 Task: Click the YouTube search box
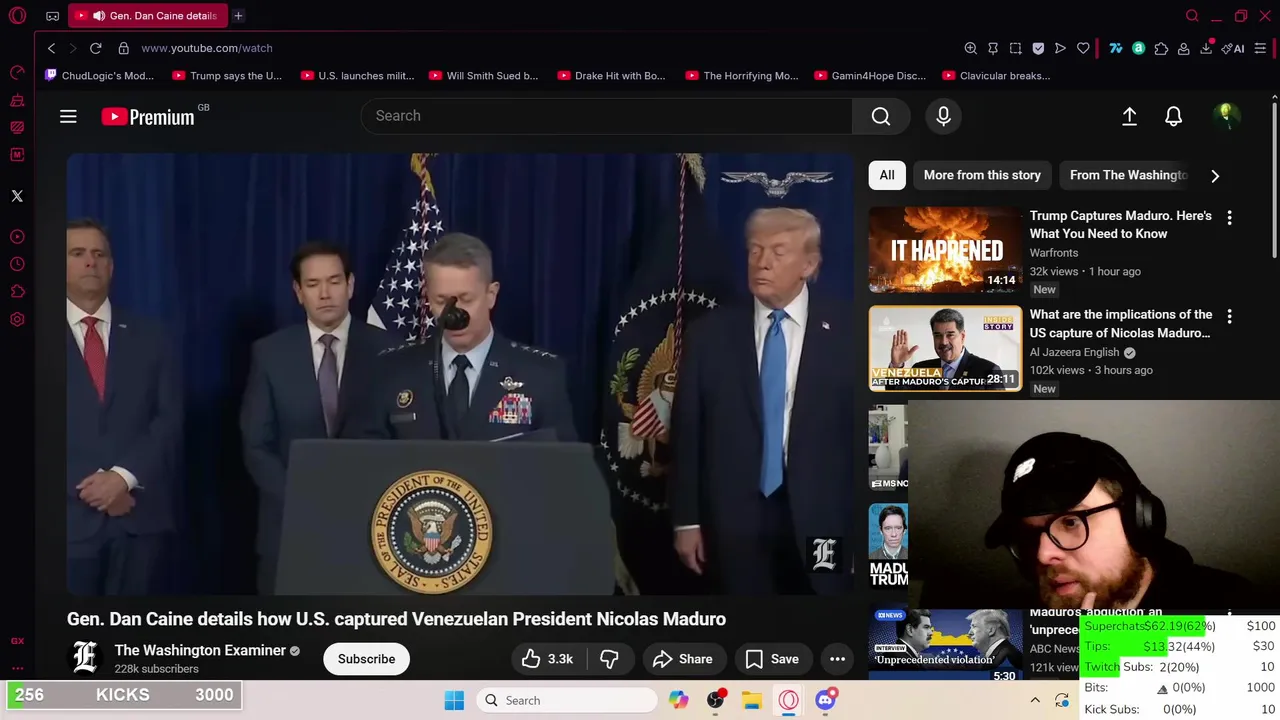click(x=606, y=116)
